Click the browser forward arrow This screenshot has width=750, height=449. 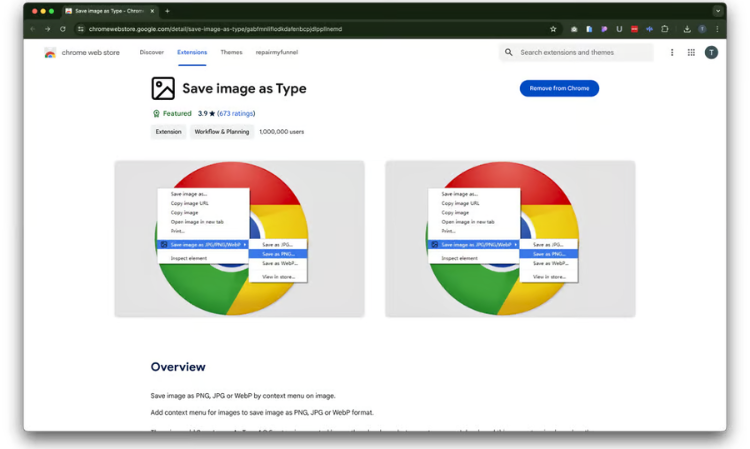pyautogui.click(x=47, y=29)
